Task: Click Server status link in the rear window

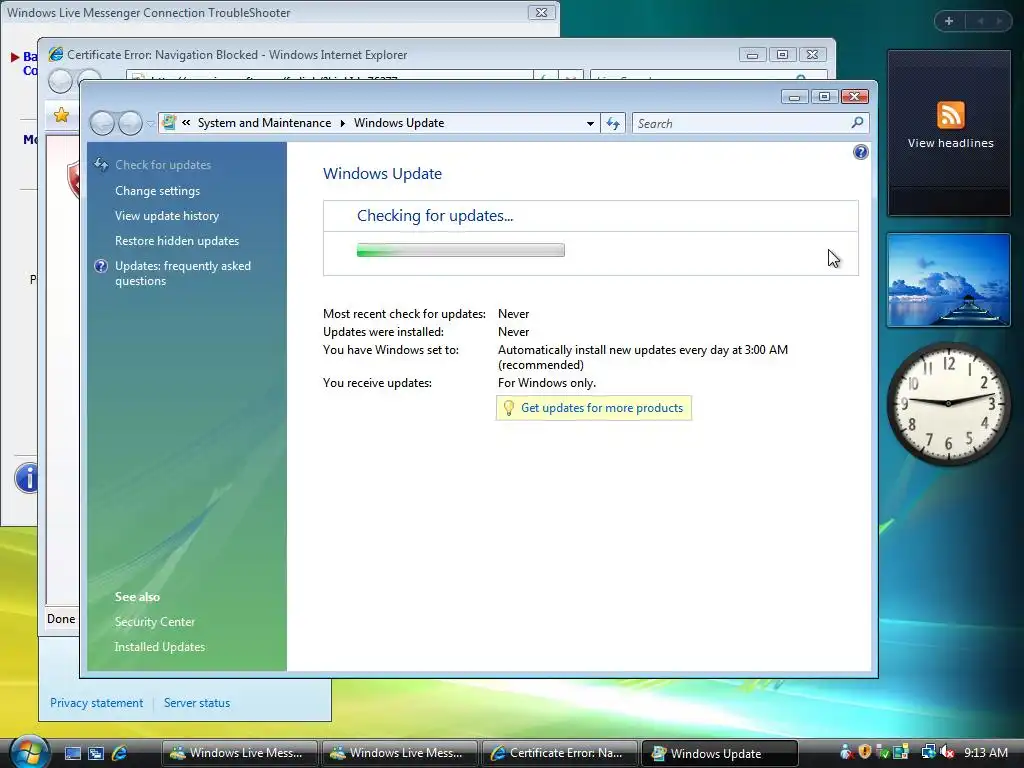Action: coord(197,703)
